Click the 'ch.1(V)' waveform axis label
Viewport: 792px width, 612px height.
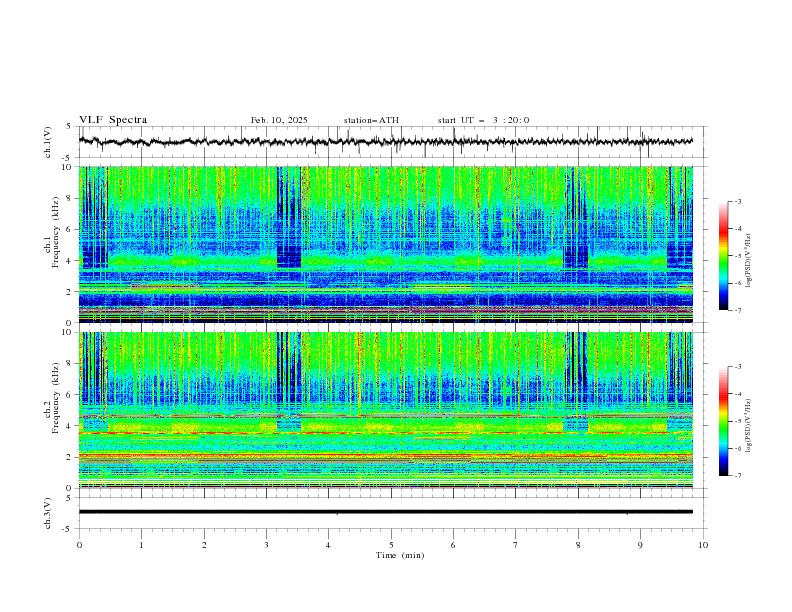tap(48, 142)
